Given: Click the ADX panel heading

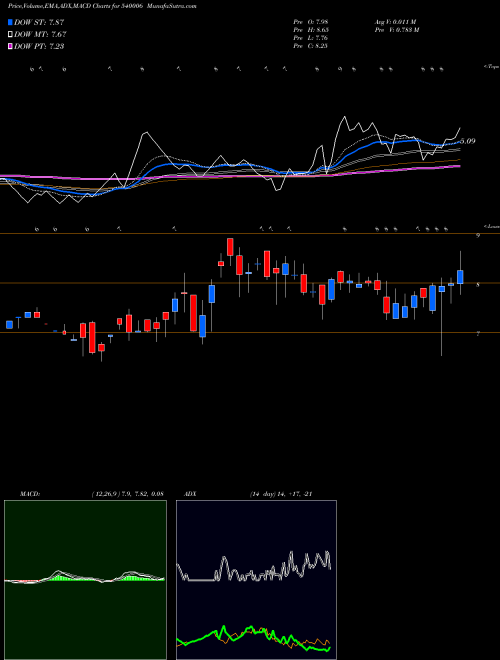Looking at the screenshot, I should tap(191, 494).
